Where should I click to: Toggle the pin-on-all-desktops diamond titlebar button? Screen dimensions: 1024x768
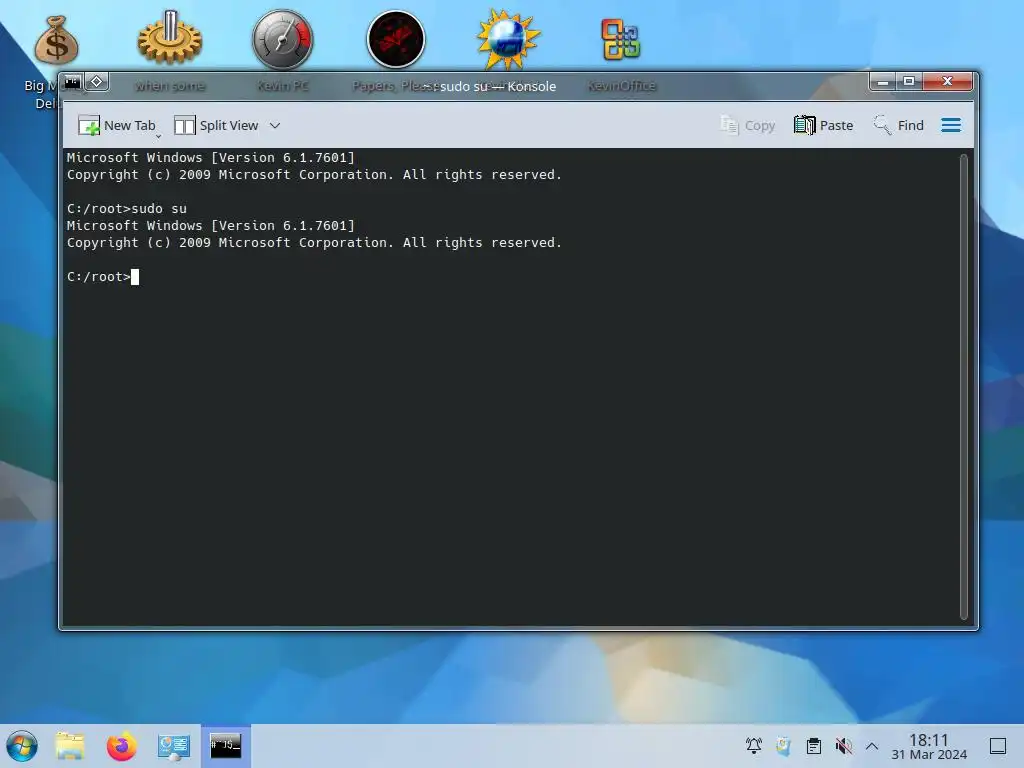click(x=97, y=82)
